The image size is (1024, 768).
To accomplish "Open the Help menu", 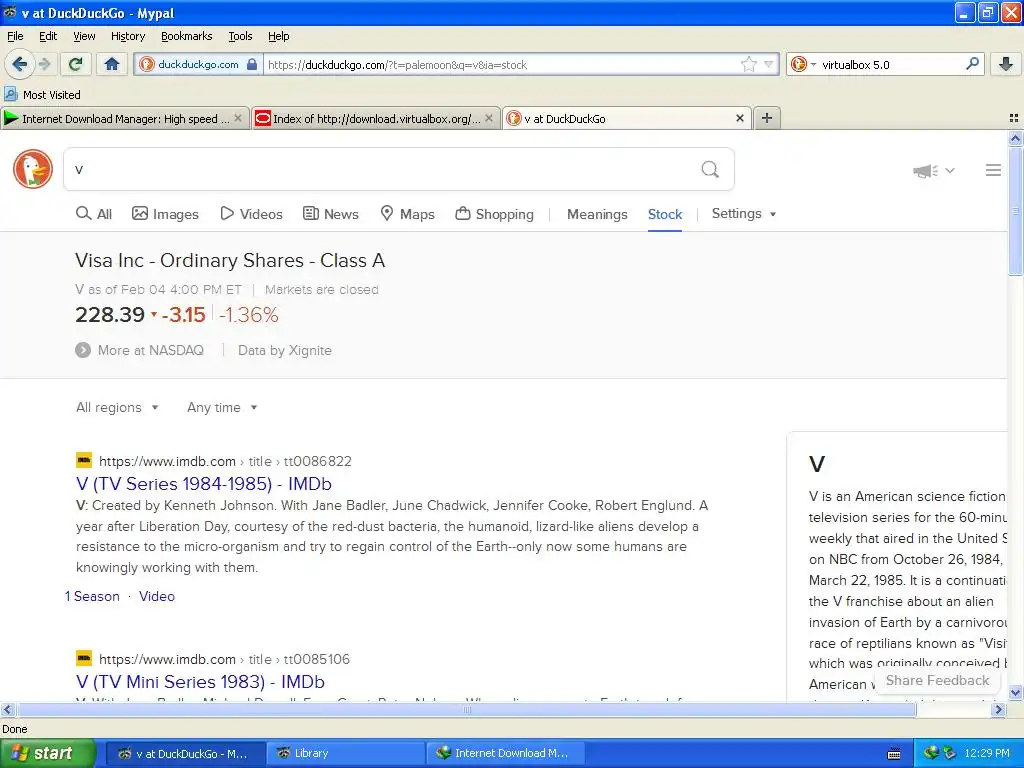I will [279, 36].
